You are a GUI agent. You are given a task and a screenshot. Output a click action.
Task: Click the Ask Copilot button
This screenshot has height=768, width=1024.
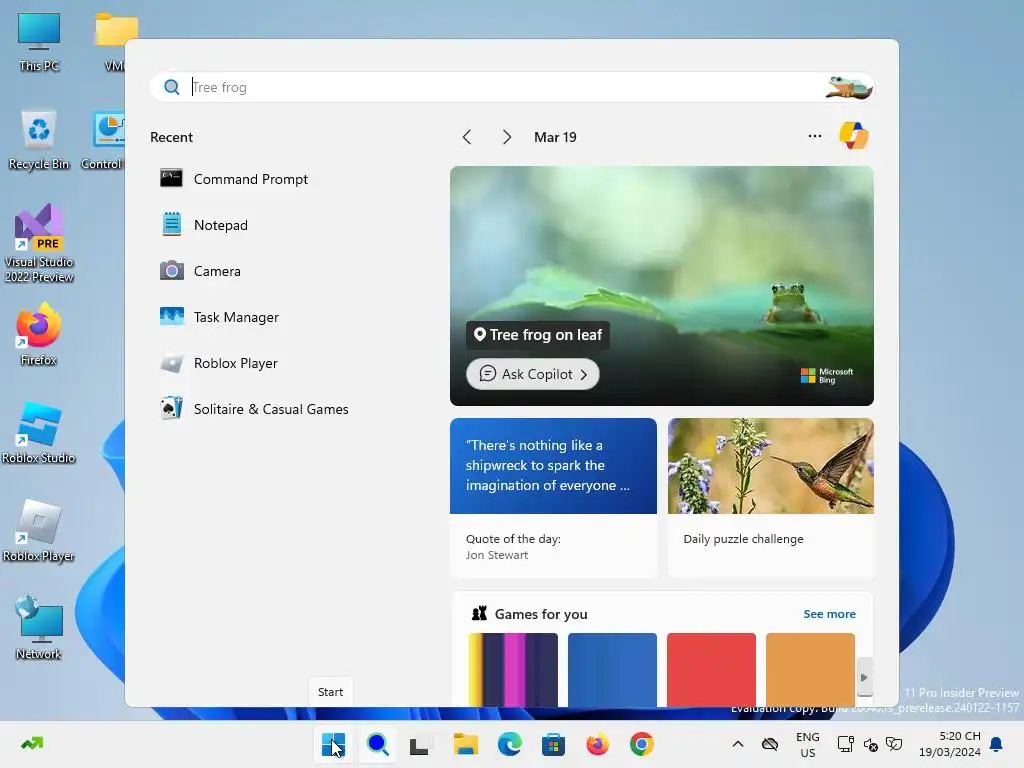532,374
